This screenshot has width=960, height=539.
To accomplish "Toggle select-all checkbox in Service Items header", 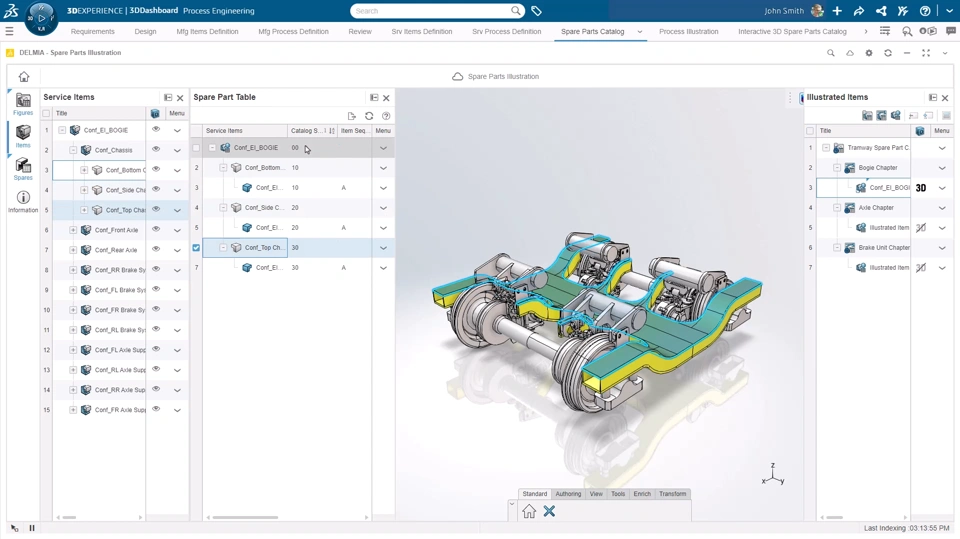I will (46, 113).
